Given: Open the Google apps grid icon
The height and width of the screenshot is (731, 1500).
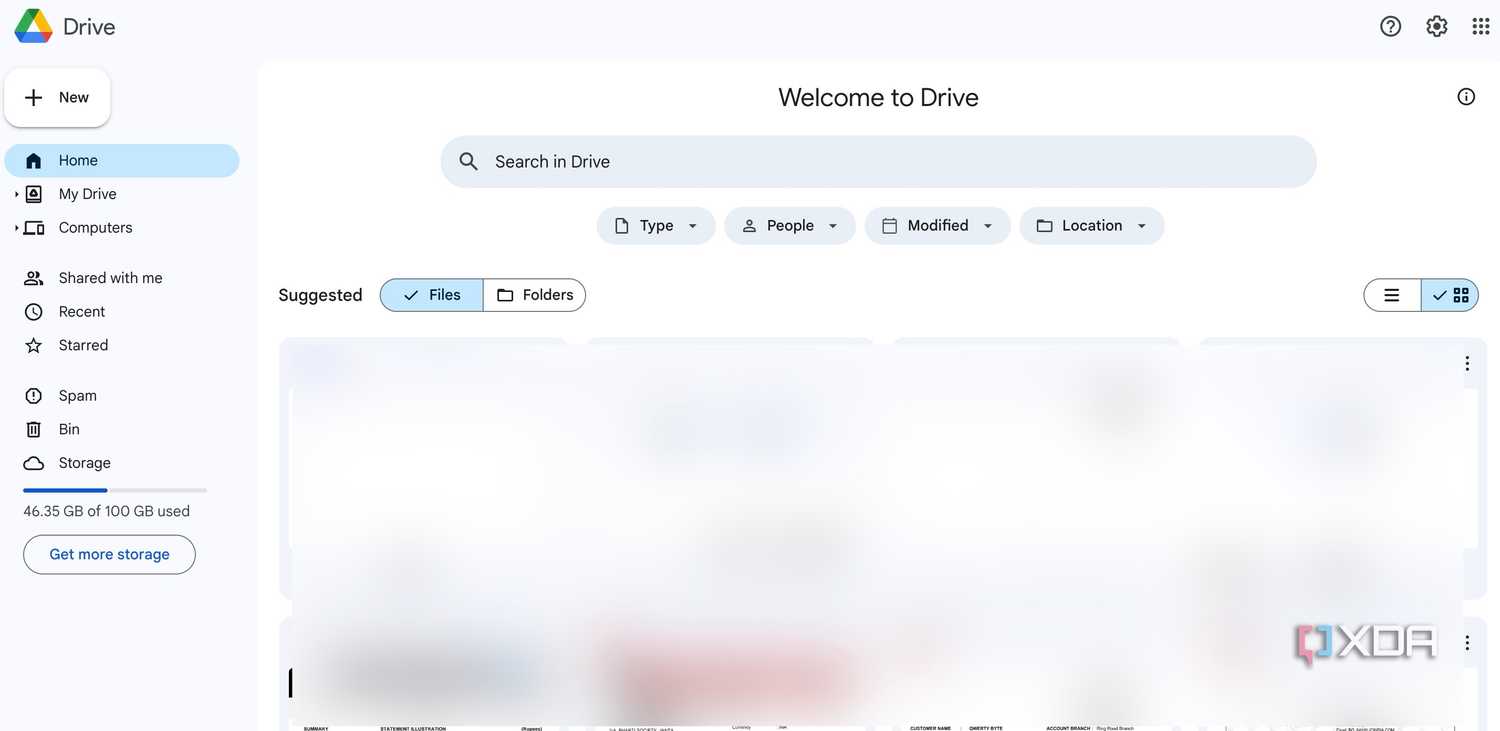Looking at the screenshot, I should coord(1481,26).
